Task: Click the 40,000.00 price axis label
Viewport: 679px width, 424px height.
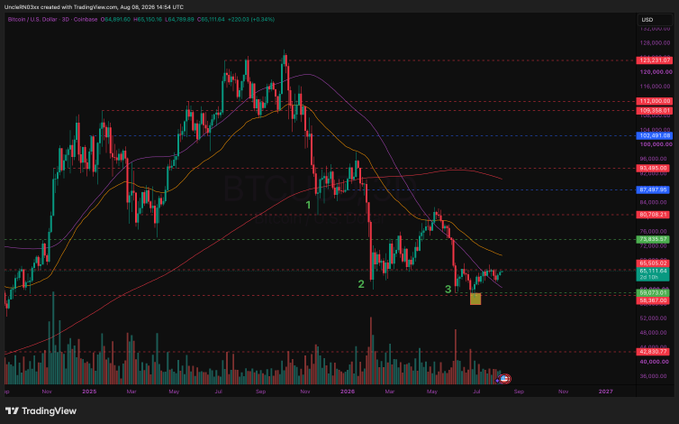Action: click(x=654, y=362)
